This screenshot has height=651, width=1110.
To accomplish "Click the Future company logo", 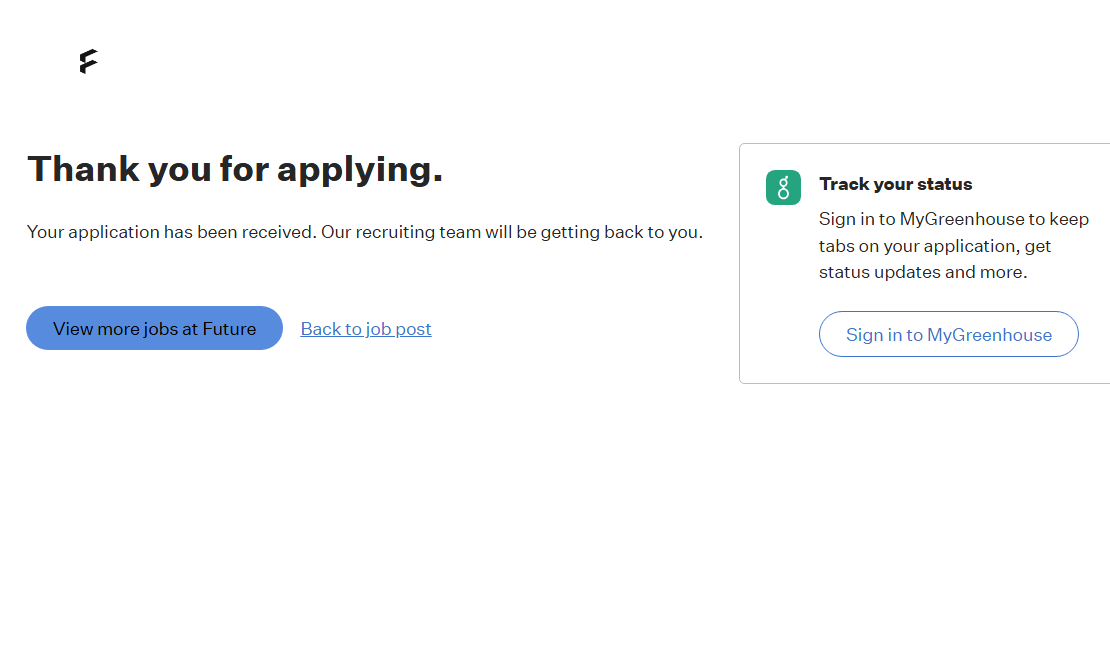I will coord(89,62).
